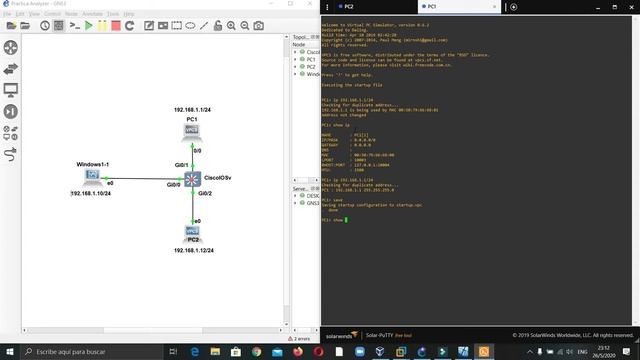This screenshot has width=640, height=360.
Task: Suspend all nodes with yellow pause button
Action: [x=102, y=26]
